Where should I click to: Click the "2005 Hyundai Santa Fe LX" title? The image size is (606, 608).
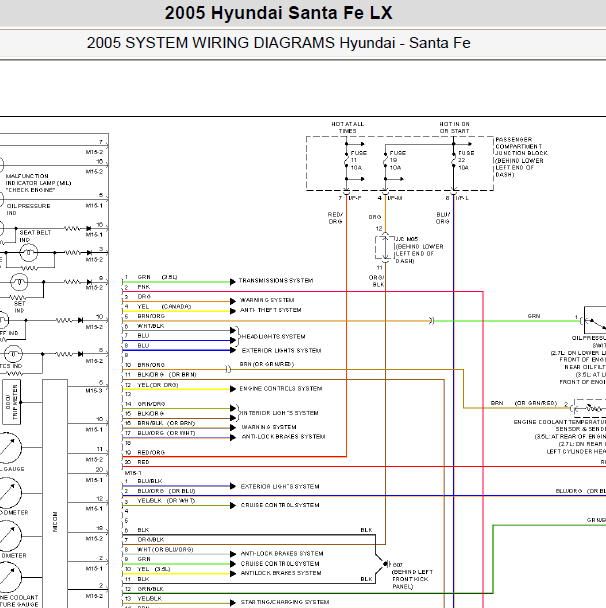click(278, 13)
